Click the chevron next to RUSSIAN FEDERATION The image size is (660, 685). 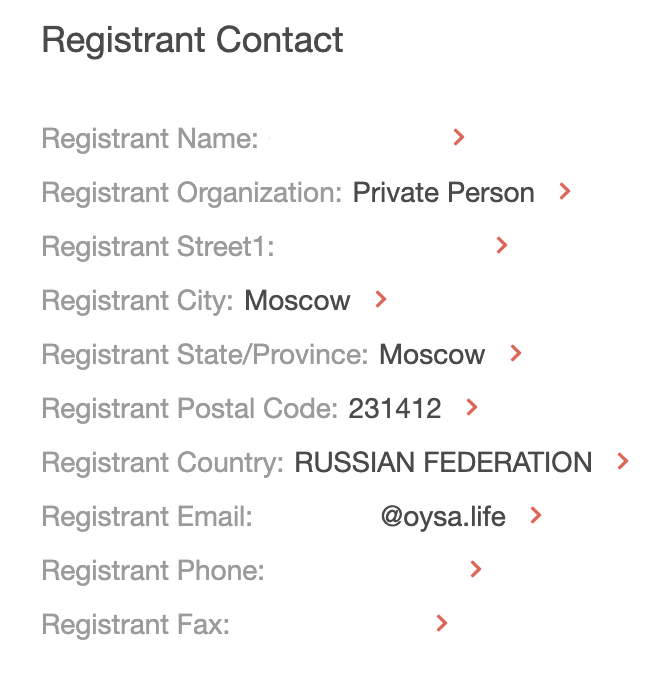click(623, 462)
